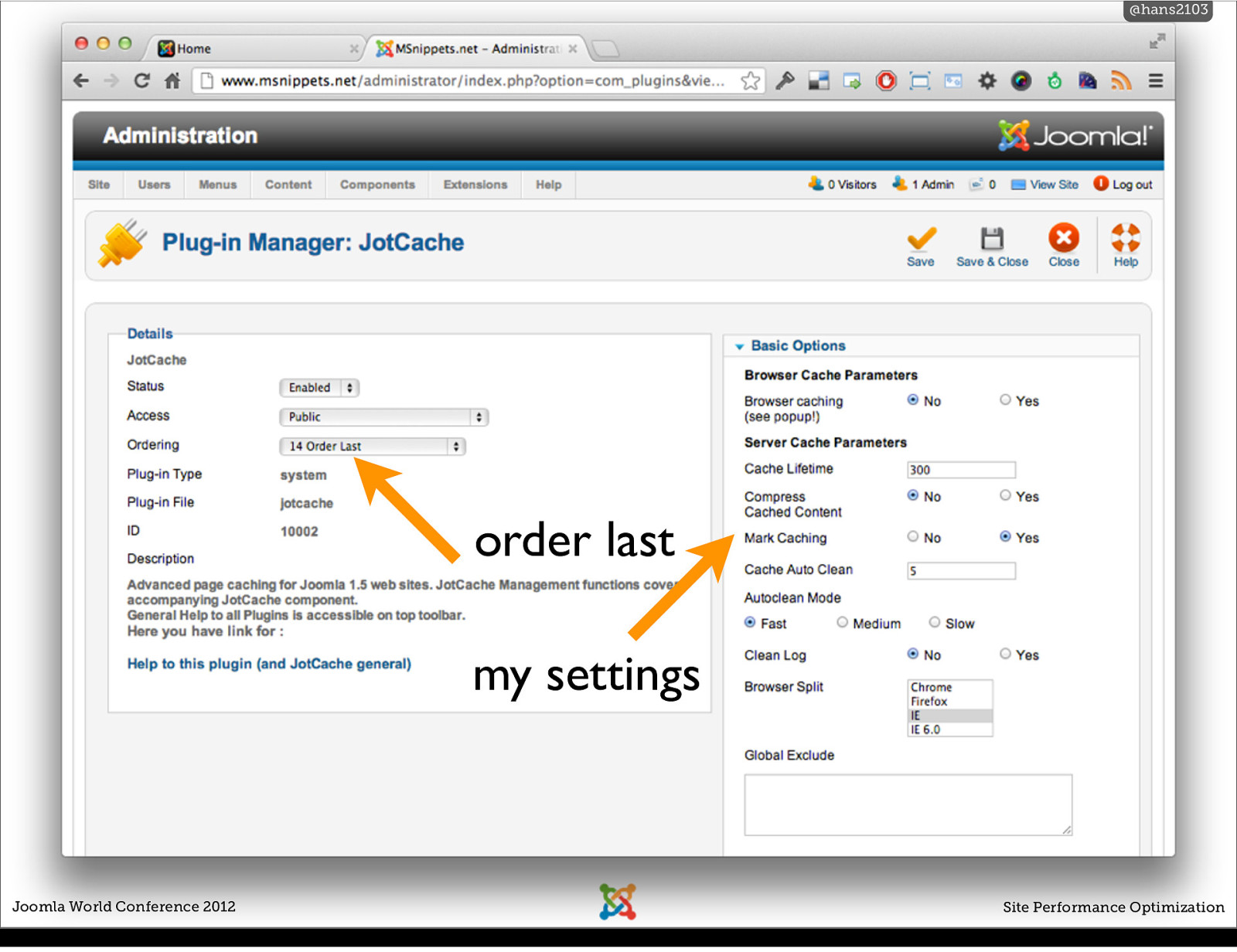Click the 0 Visitors link
The width and height of the screenshot is (1237, 952).
[842, 185]
